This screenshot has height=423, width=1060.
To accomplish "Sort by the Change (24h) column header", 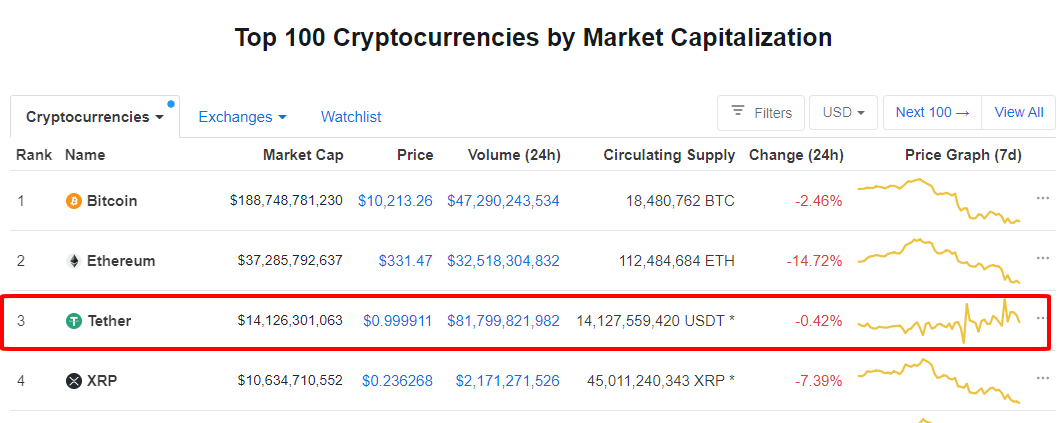I will pyautogui.click(x=796, y=155).
